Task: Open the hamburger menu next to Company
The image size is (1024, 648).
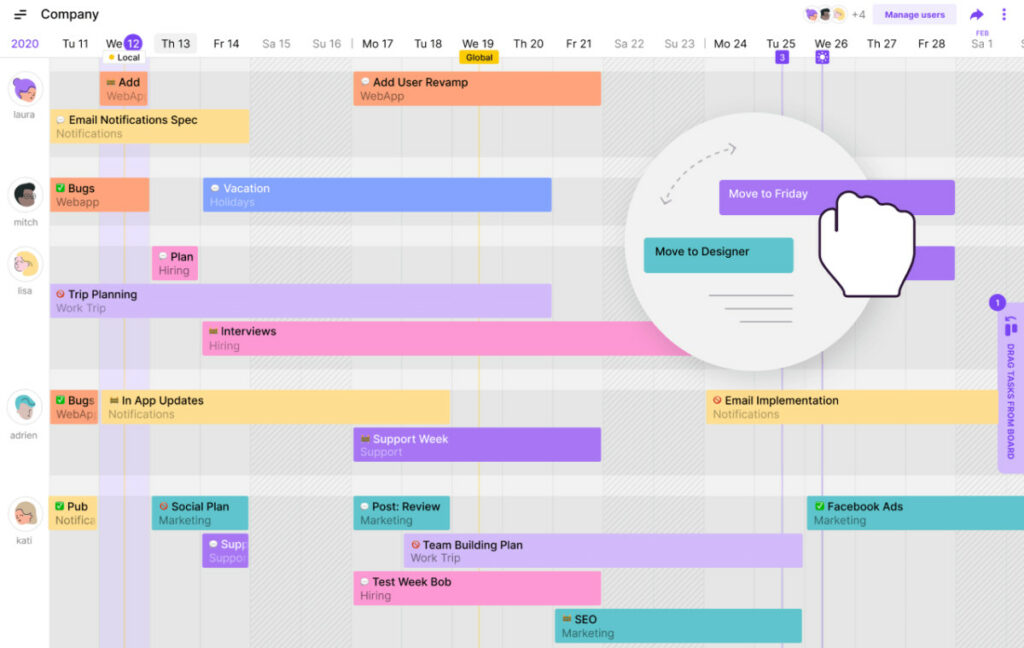Action: click(x=20, y=15)
